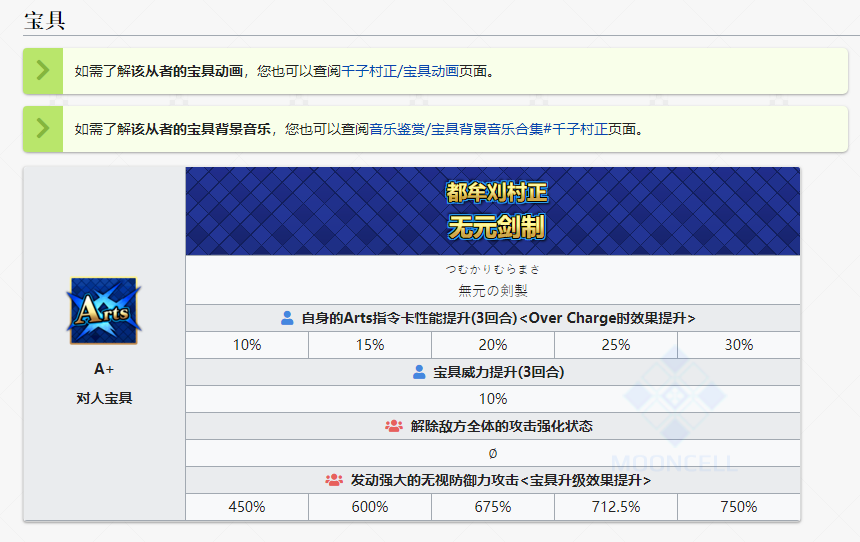The image size is (860, 542).
Task: Click the person icon beside 宝具威力提升
Action: click(420, 372)
